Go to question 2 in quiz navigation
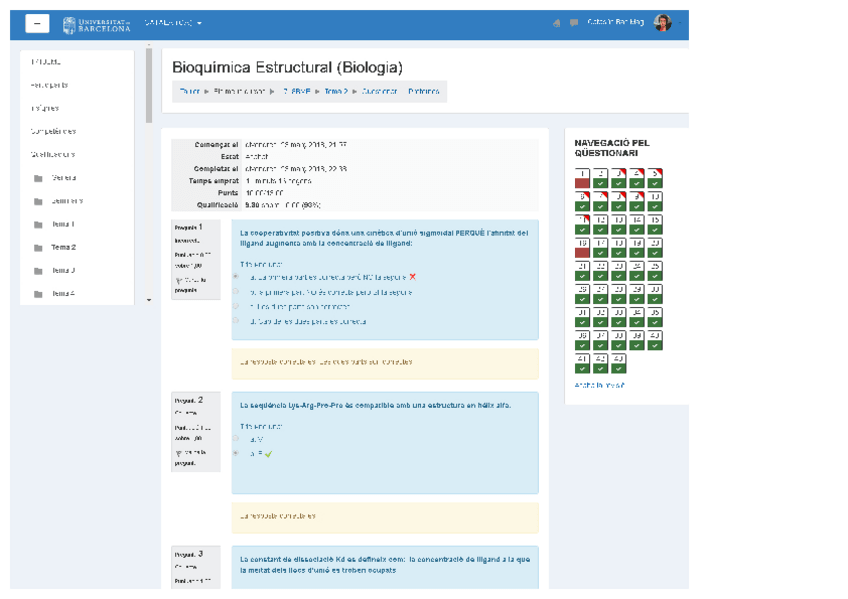Viewport: 848px width, 599px height. [x=600, y=178]
